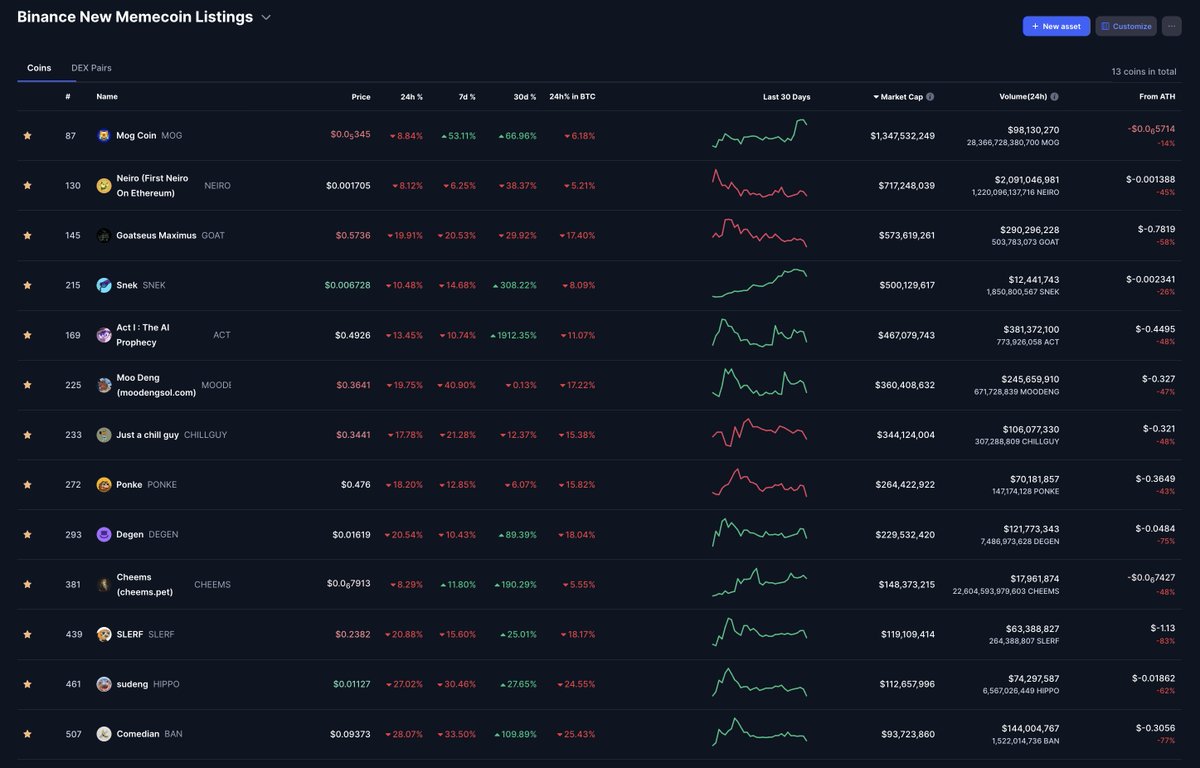
Task: Click the sudeng HIPPO logo icon
Action: [103, 684]
